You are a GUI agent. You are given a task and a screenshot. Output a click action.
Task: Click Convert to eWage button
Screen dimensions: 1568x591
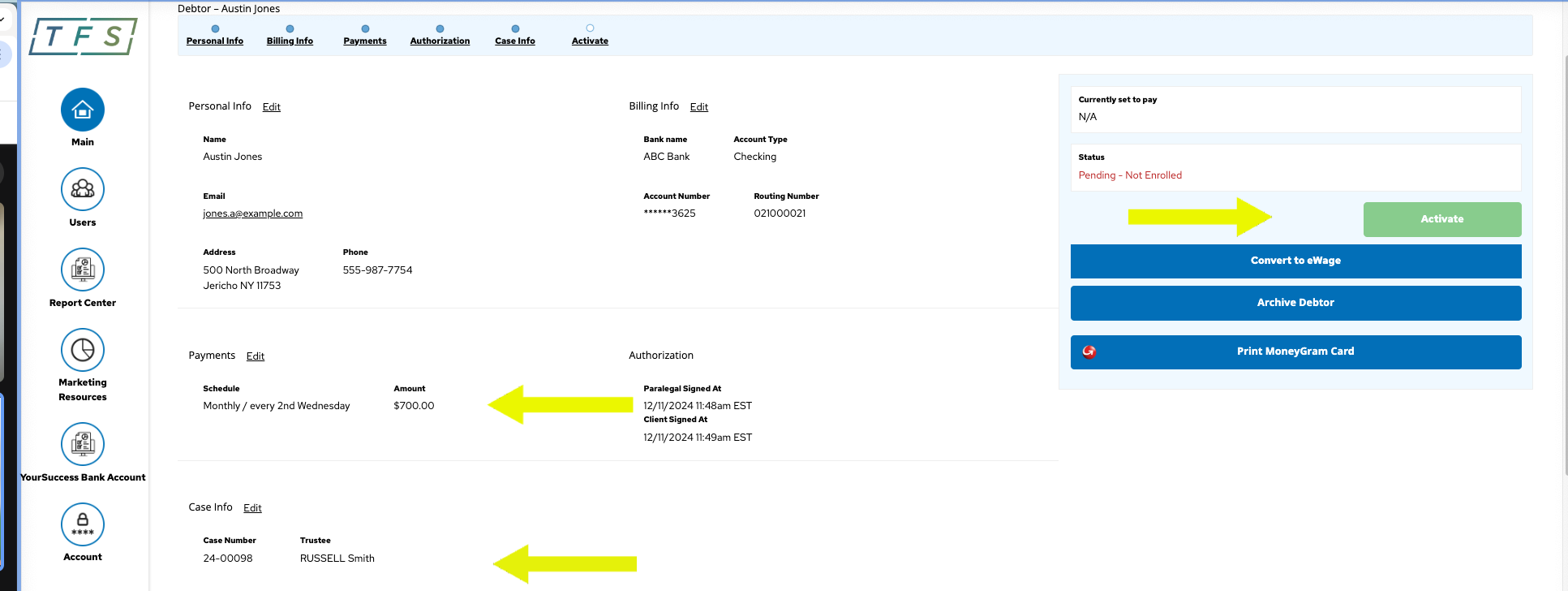click(1295, 261)
